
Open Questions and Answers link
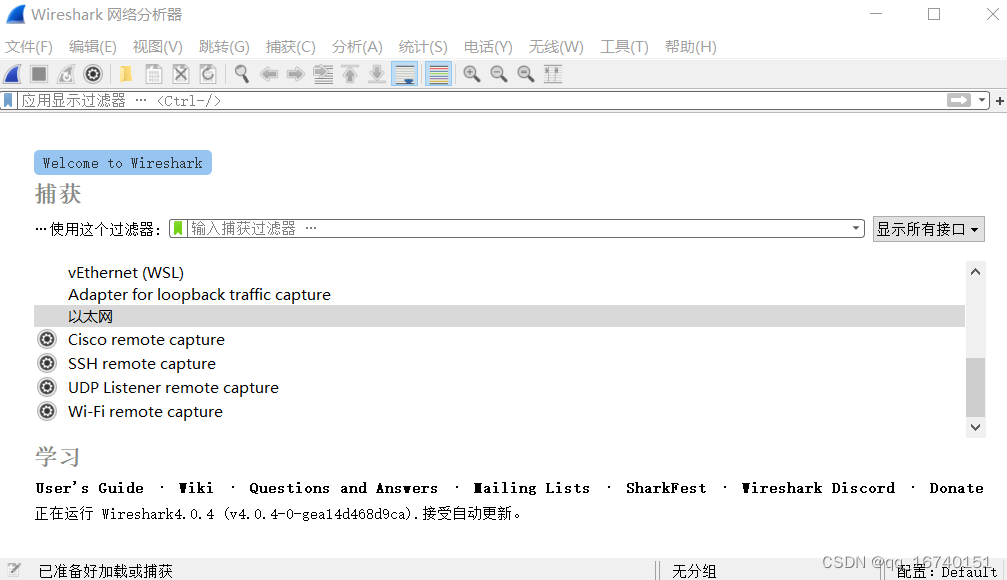pos(344,488)
